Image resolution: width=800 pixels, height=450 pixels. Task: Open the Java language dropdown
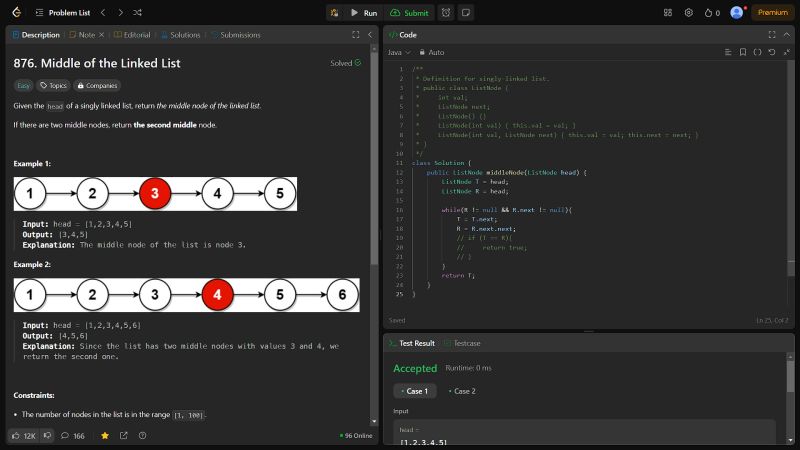[x=399, y=52]
